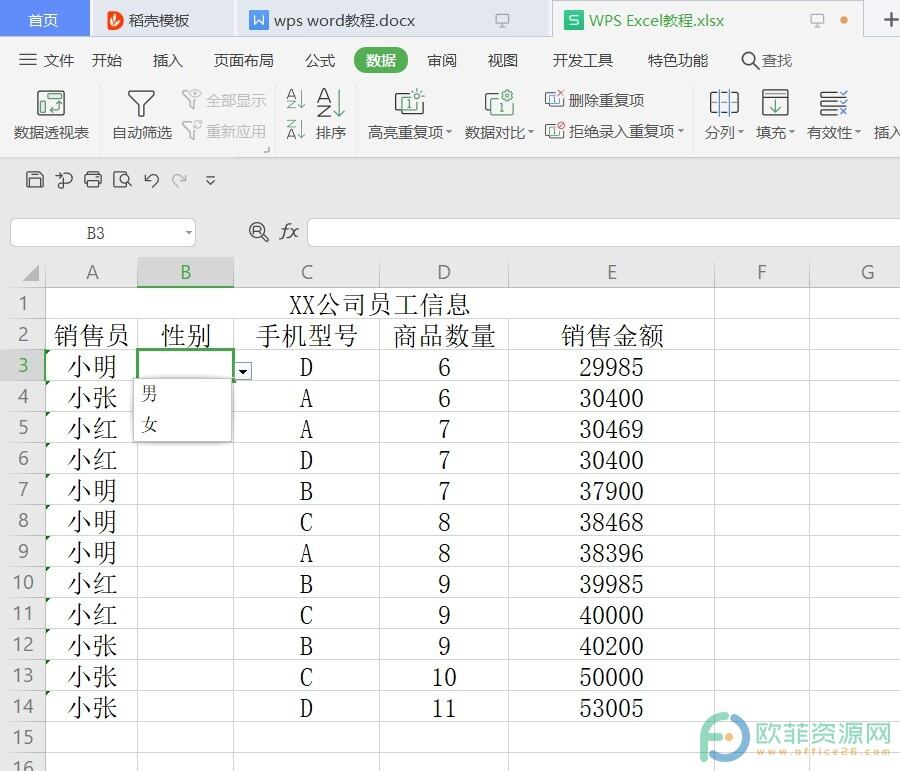
Task: Open the wps word教程.docx document tab
Action: click(x=344, y=20)
